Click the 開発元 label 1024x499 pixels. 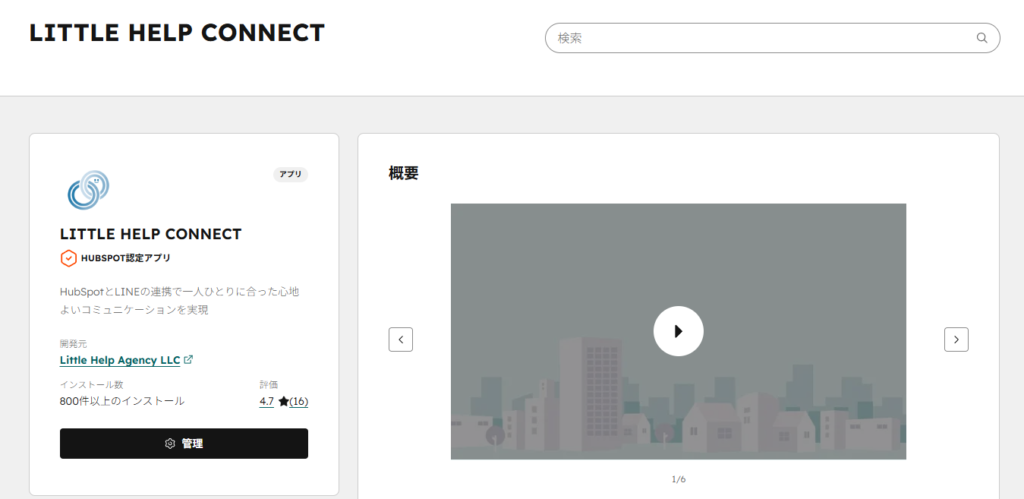pos(73,344)
